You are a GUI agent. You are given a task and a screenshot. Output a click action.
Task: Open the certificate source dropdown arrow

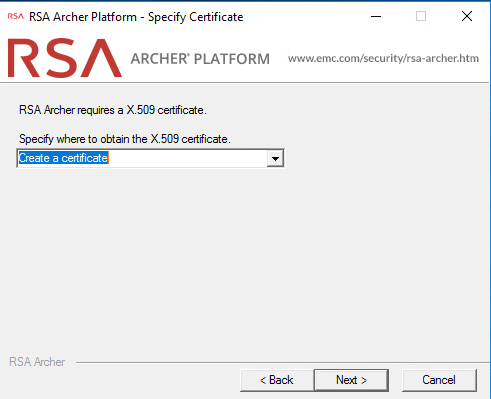tap(275, 158)
